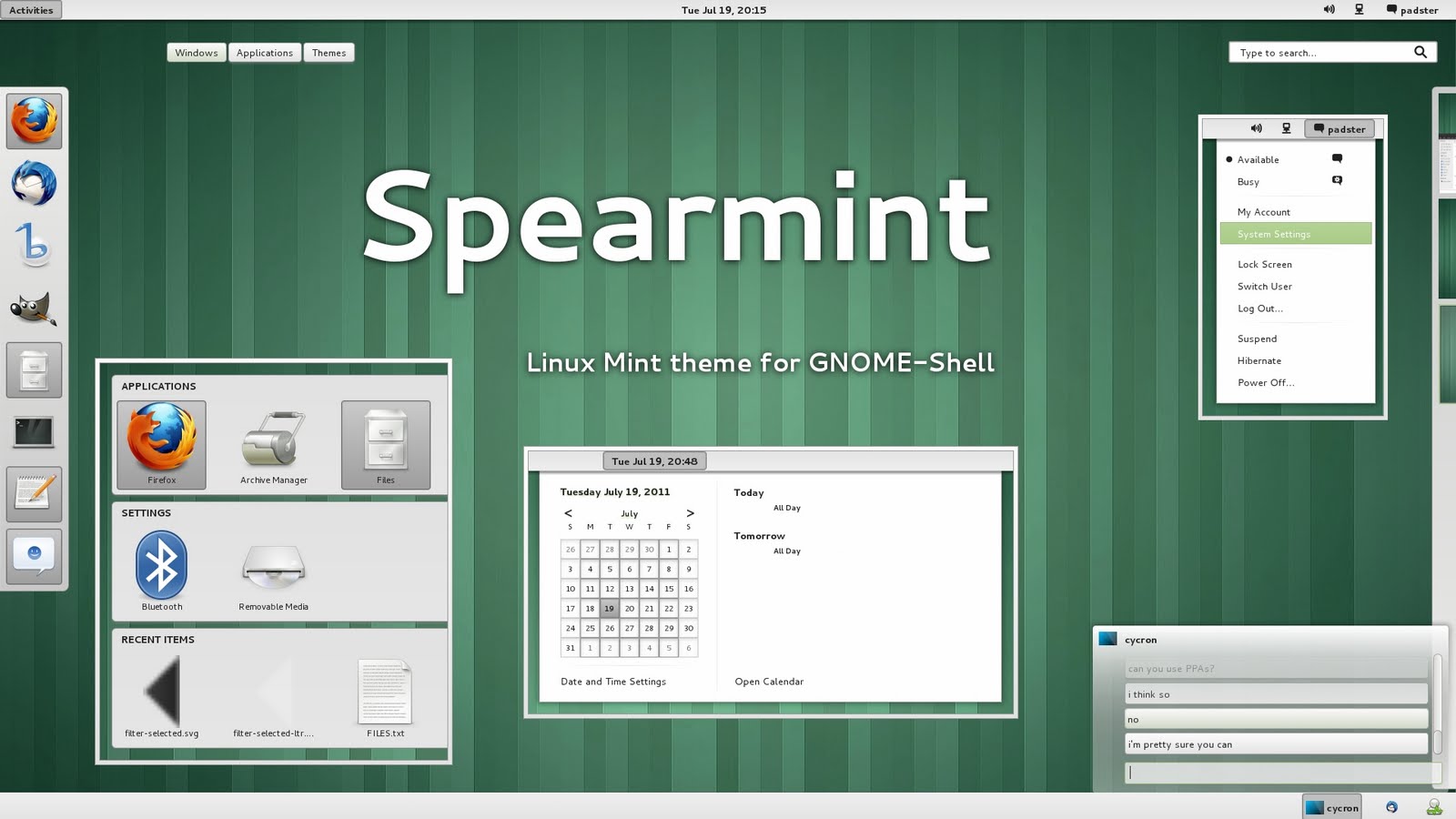Set status to Busy
Viewport: 1456px width, 819px height.
[1249, 182]
